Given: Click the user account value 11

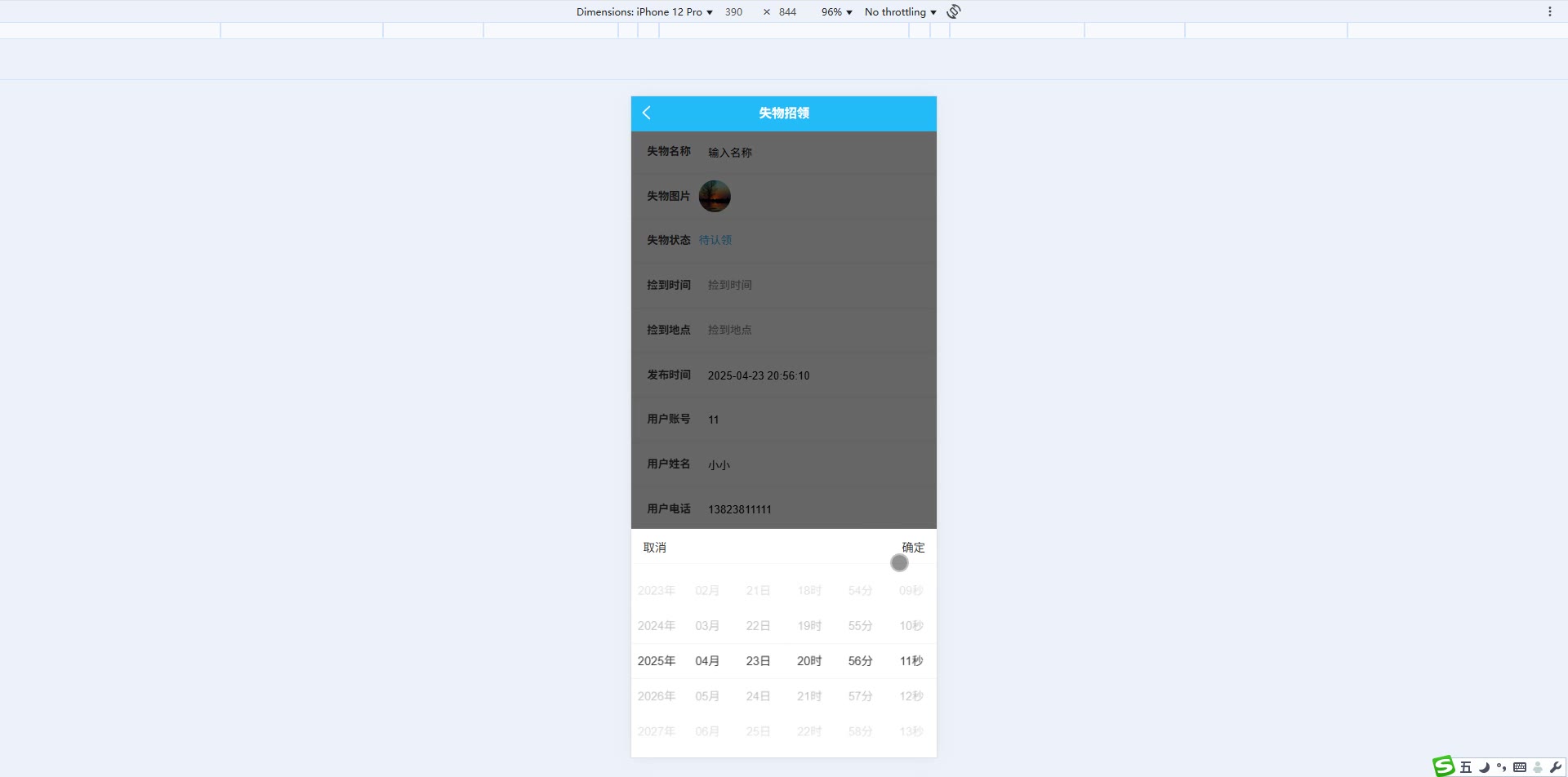Looking at the screenshot, I should (714, 420).
